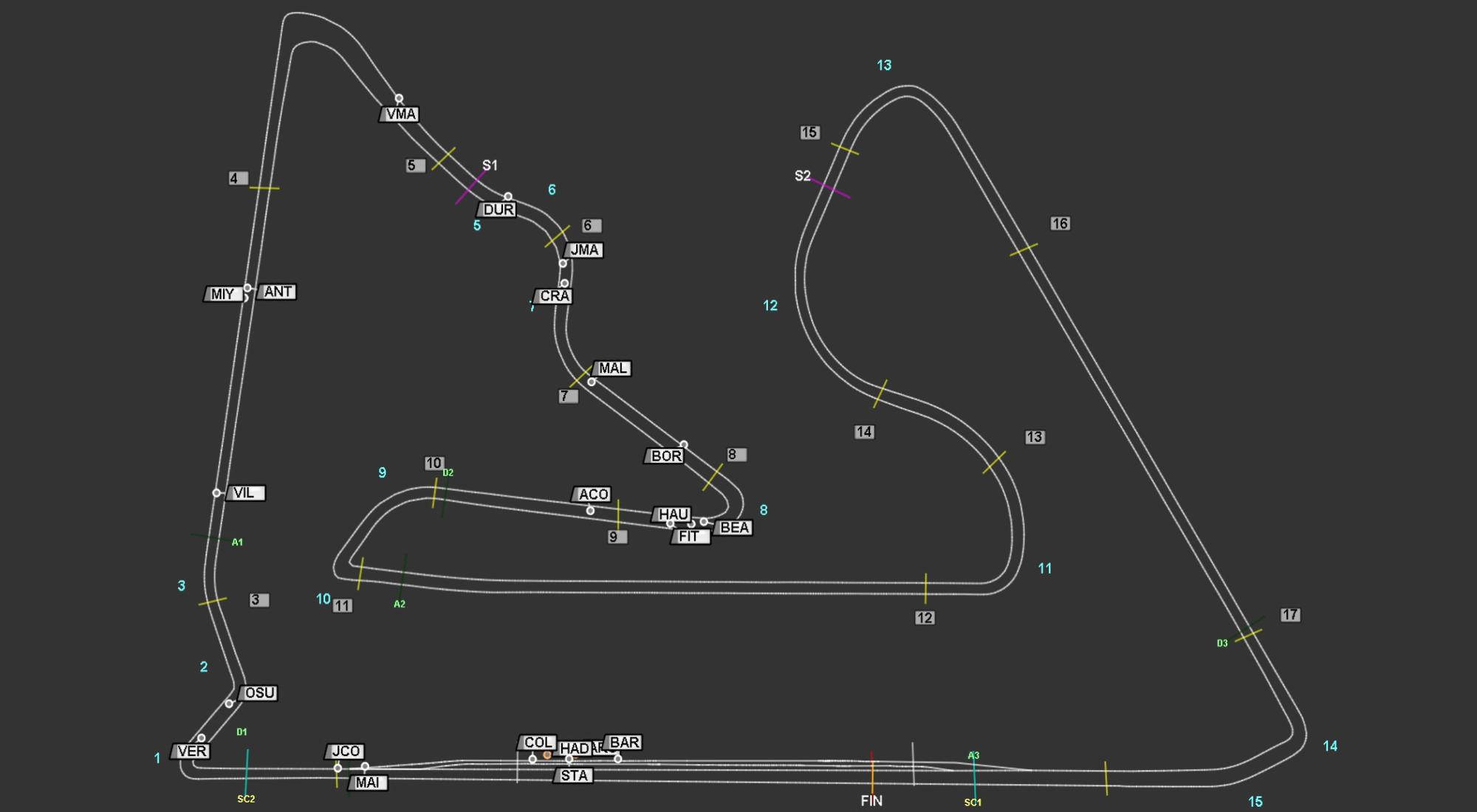Click gray marshal sector box 8
The image size is (1477, 812).
736,455
